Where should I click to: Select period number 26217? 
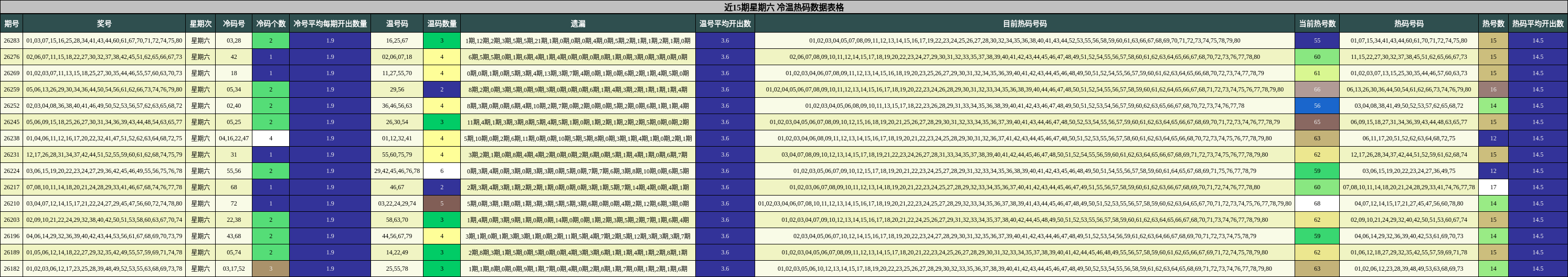12,187
